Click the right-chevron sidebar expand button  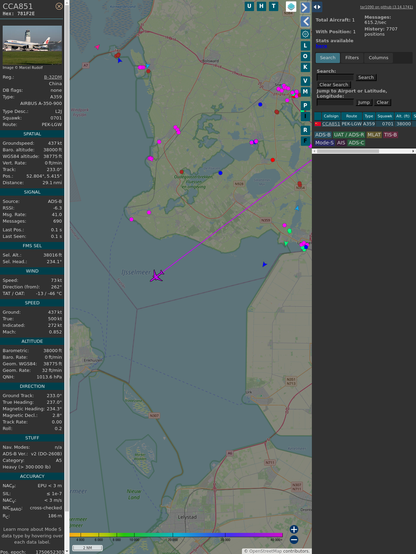[305, 7]
